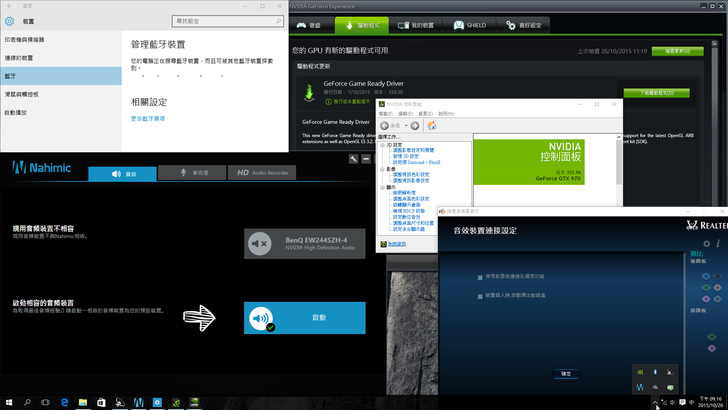Select the Surround, PhysX tree item
The width and height of the screenshot is (728, 410).
[x=416, y=163]
